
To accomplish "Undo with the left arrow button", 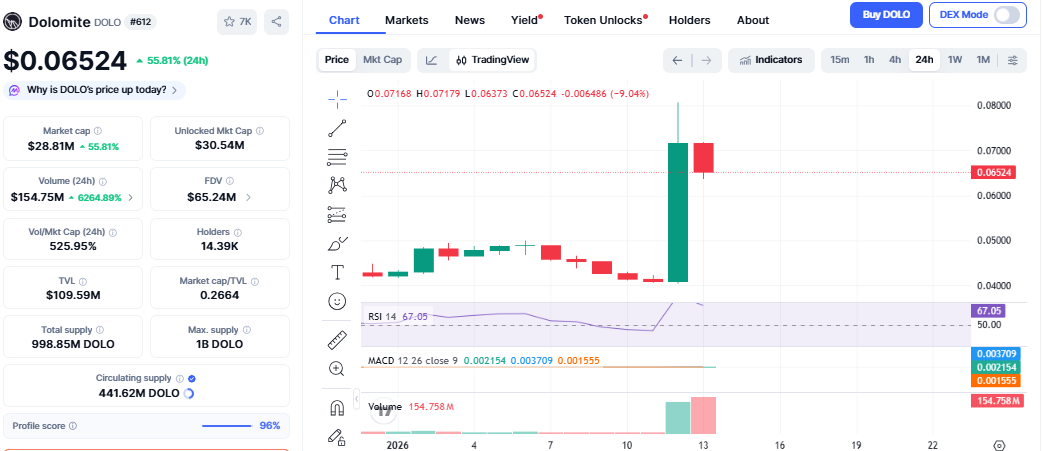I will [x=677, y=60].
